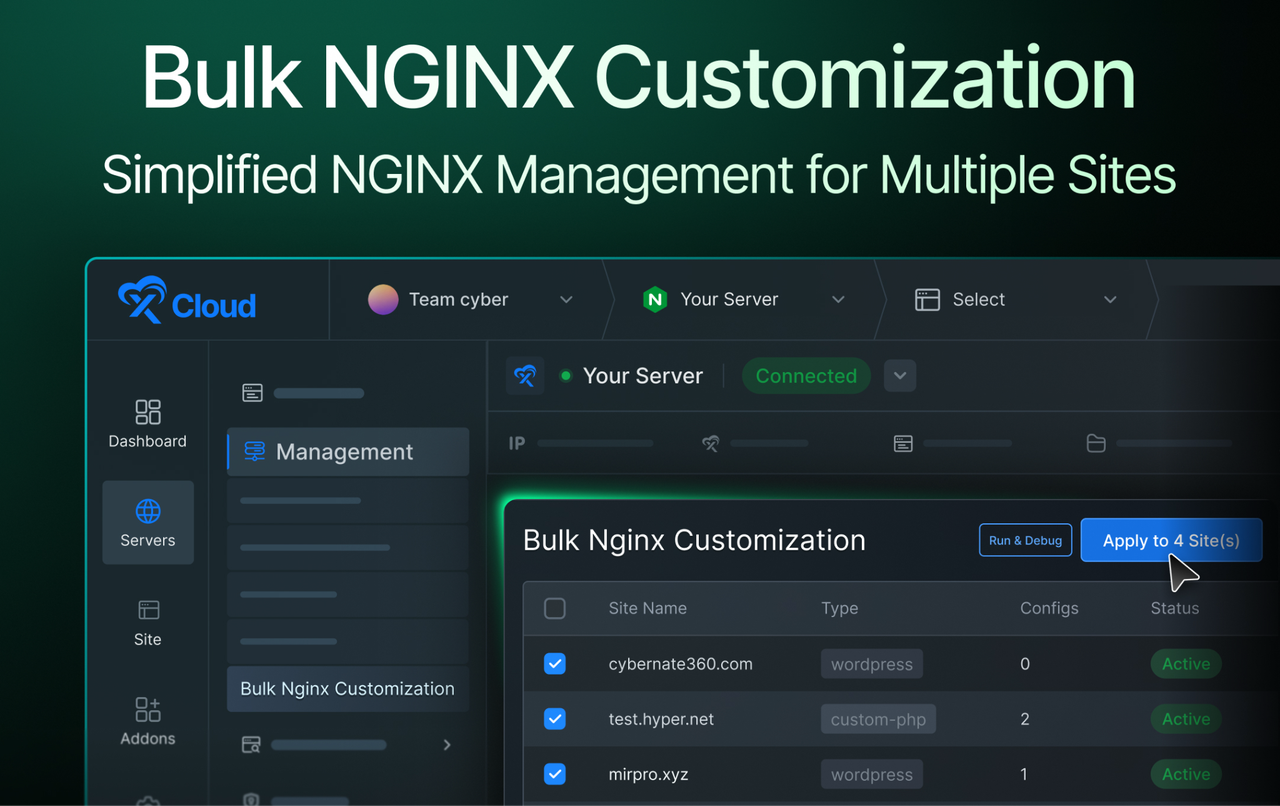The height and width of the screenshot is (806, 1280).
Task: Click the folder icon in server info row
Action: [1096, 443]
